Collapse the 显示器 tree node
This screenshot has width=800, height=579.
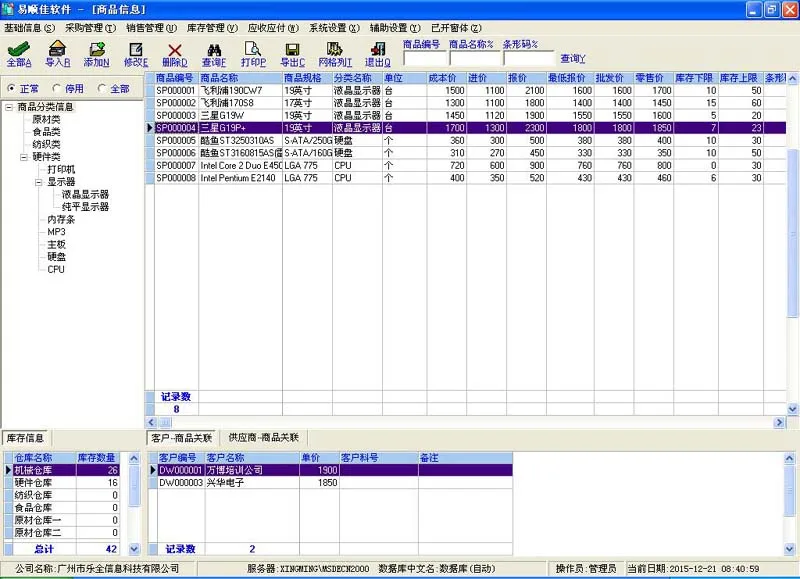click(x=39, y=182)
